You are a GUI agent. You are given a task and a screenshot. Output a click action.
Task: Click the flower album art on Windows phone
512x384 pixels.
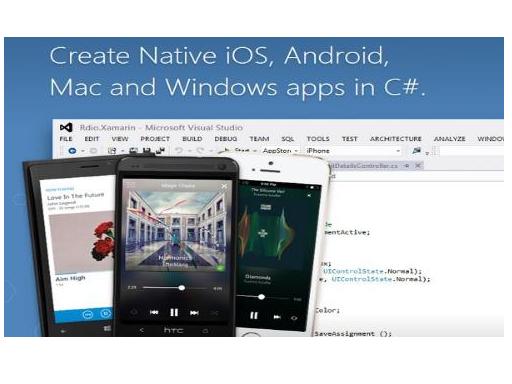click(82, 242)
